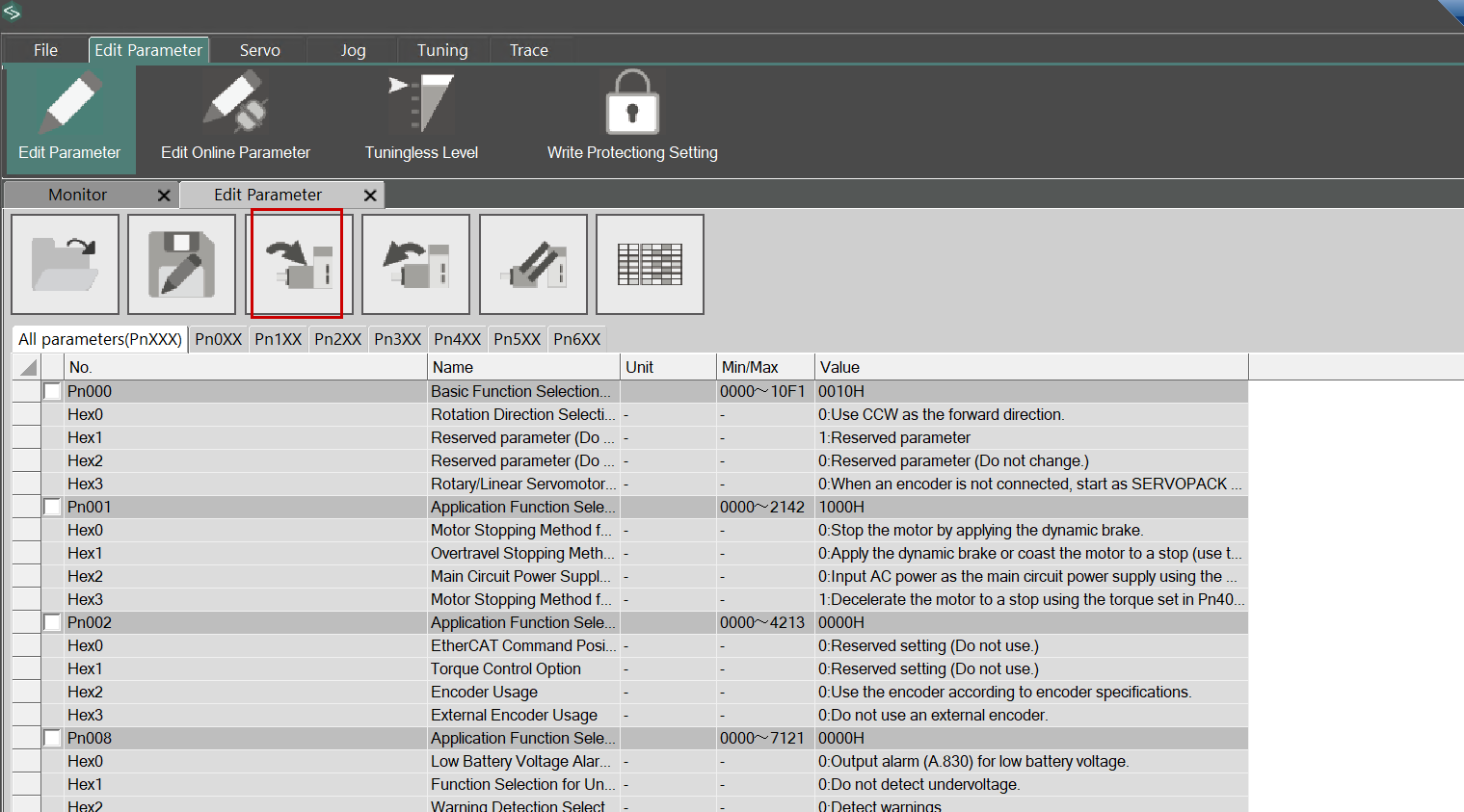The width and height of the screenshot is (1464, 812).
Task: Click the floppy disk save icon
Action: pos(181,264)
